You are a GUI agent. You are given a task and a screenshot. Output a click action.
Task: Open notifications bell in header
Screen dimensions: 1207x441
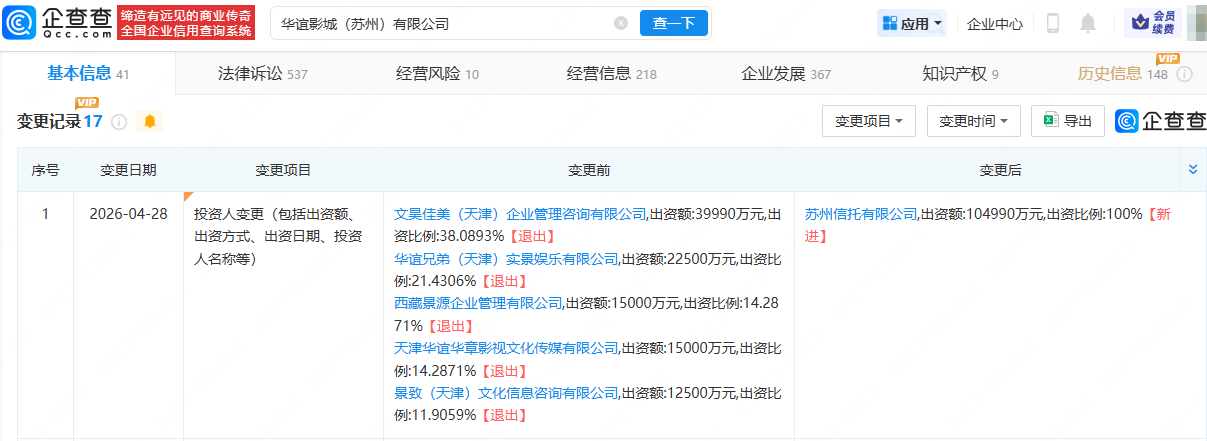[1088, 23]
